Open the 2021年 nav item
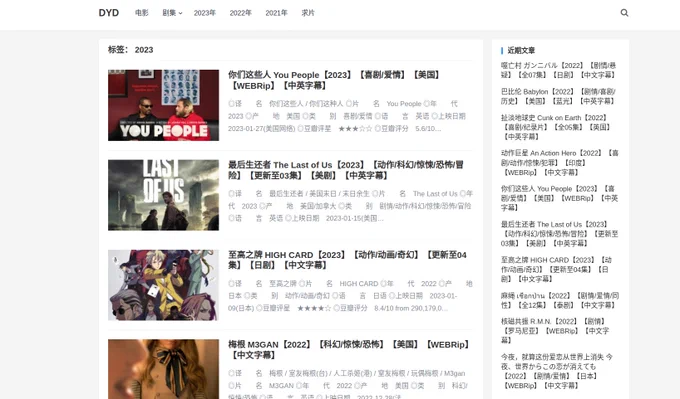The image size is (680, 399). point(276,13)
